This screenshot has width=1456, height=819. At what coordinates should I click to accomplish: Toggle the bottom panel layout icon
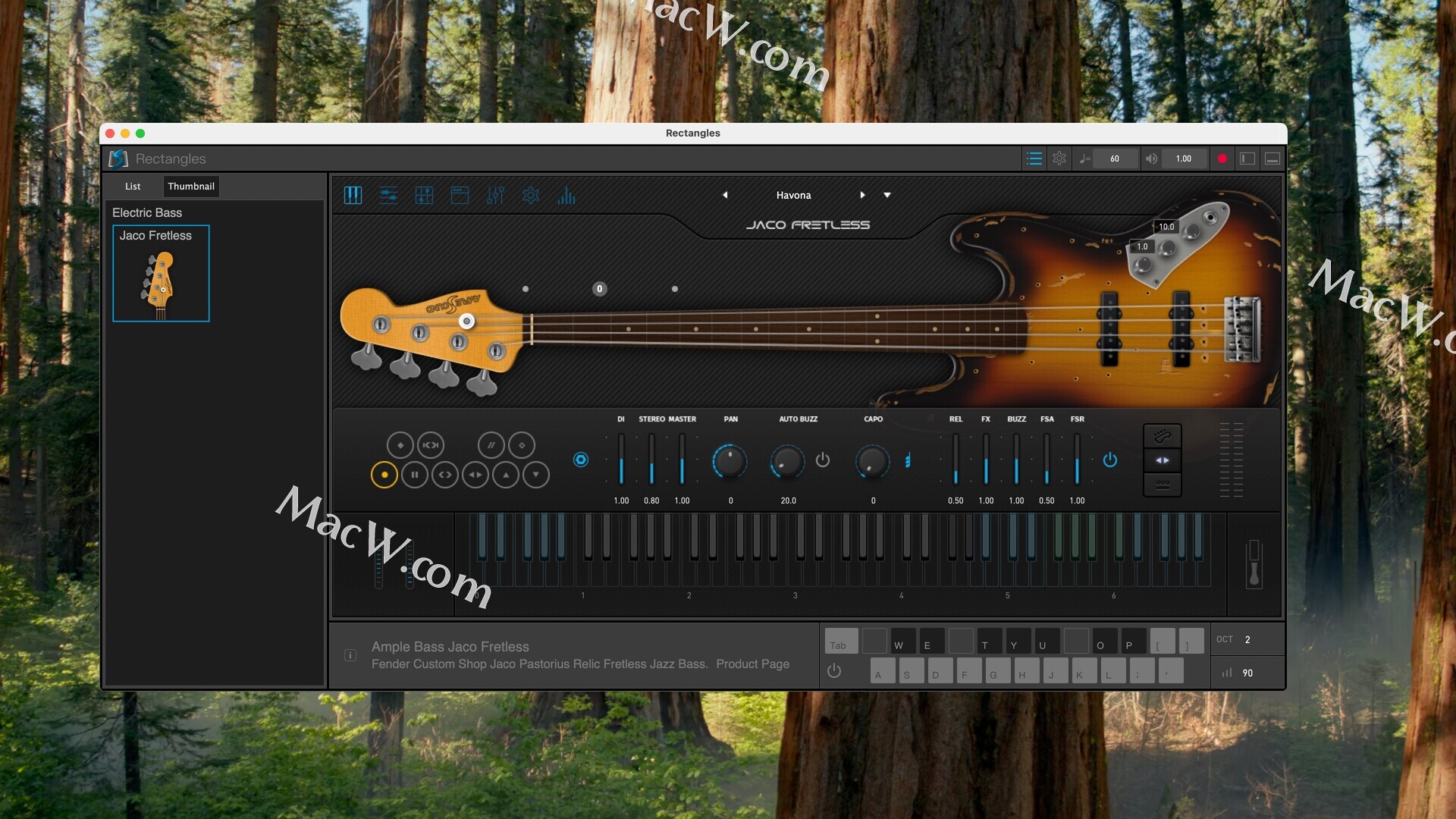click(1272, 158)
